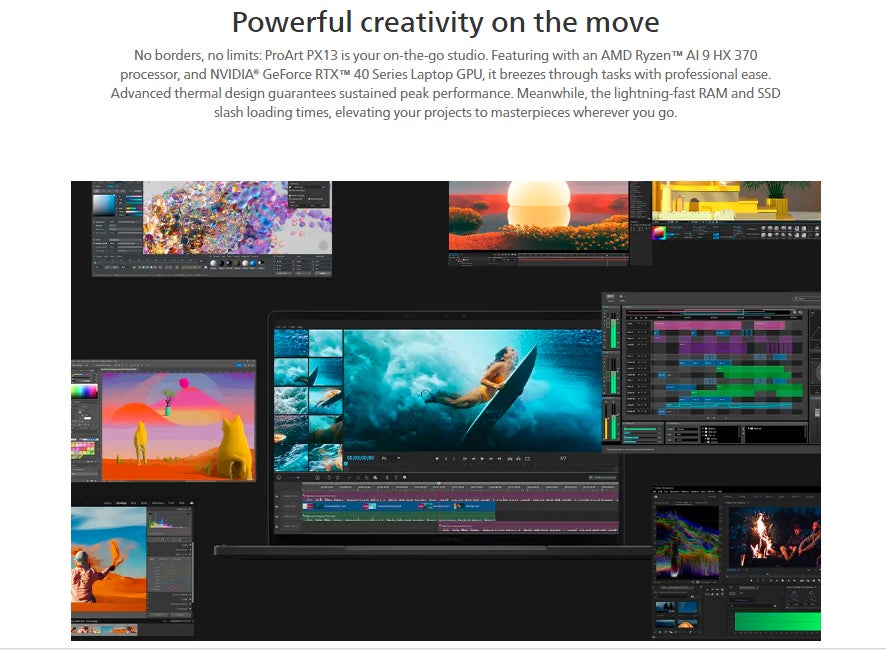Click the swatches palette grid in illustration app
Image resolution: width=886 pixels, height=650 pixels.
[83, 449]
